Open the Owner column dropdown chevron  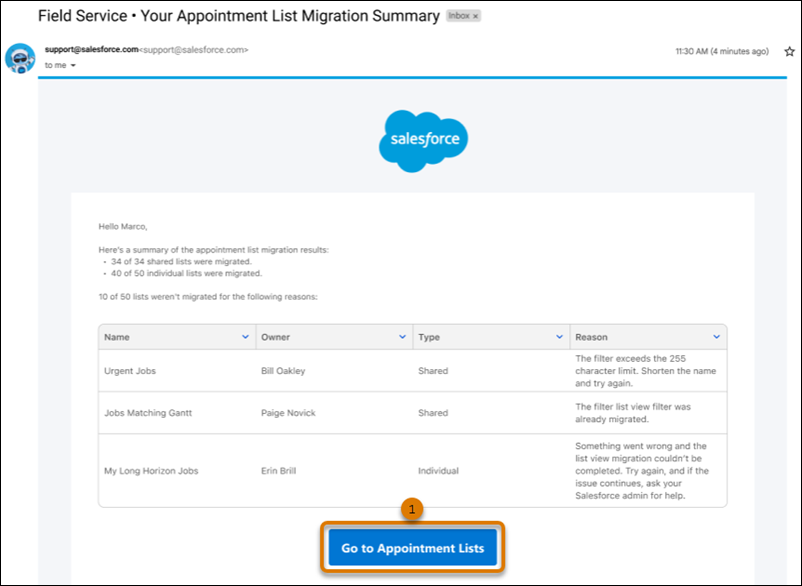coord(402,337)
